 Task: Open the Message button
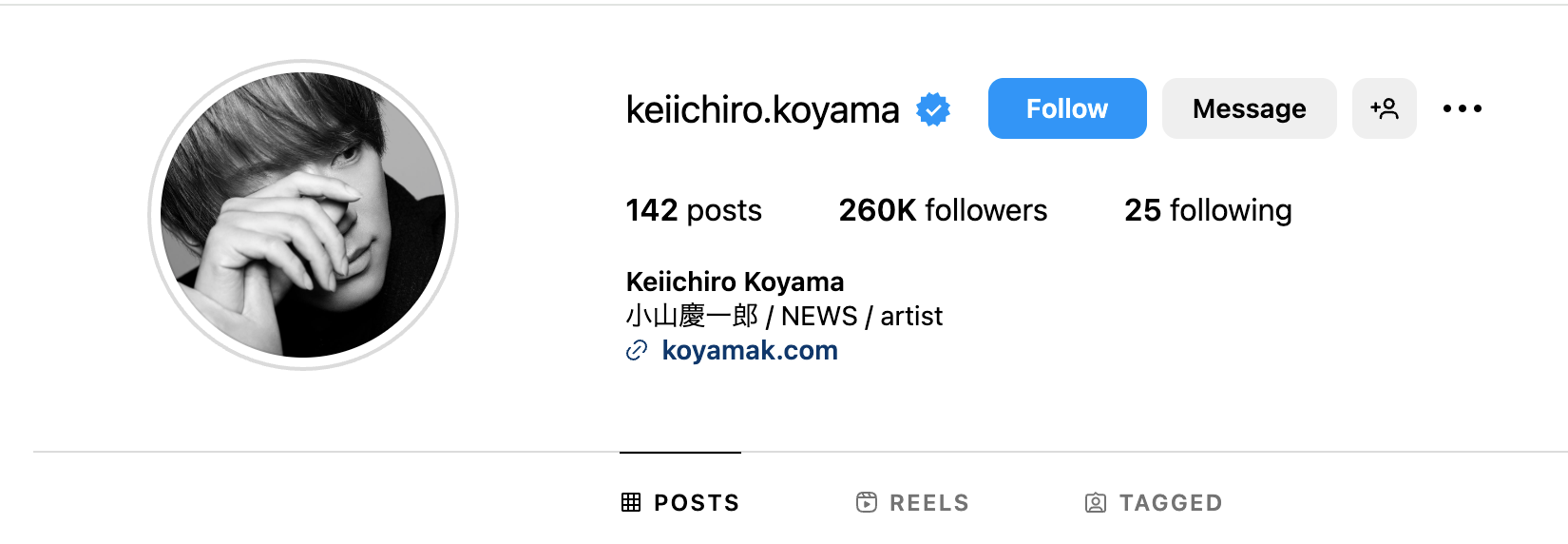click(1249, 108)
